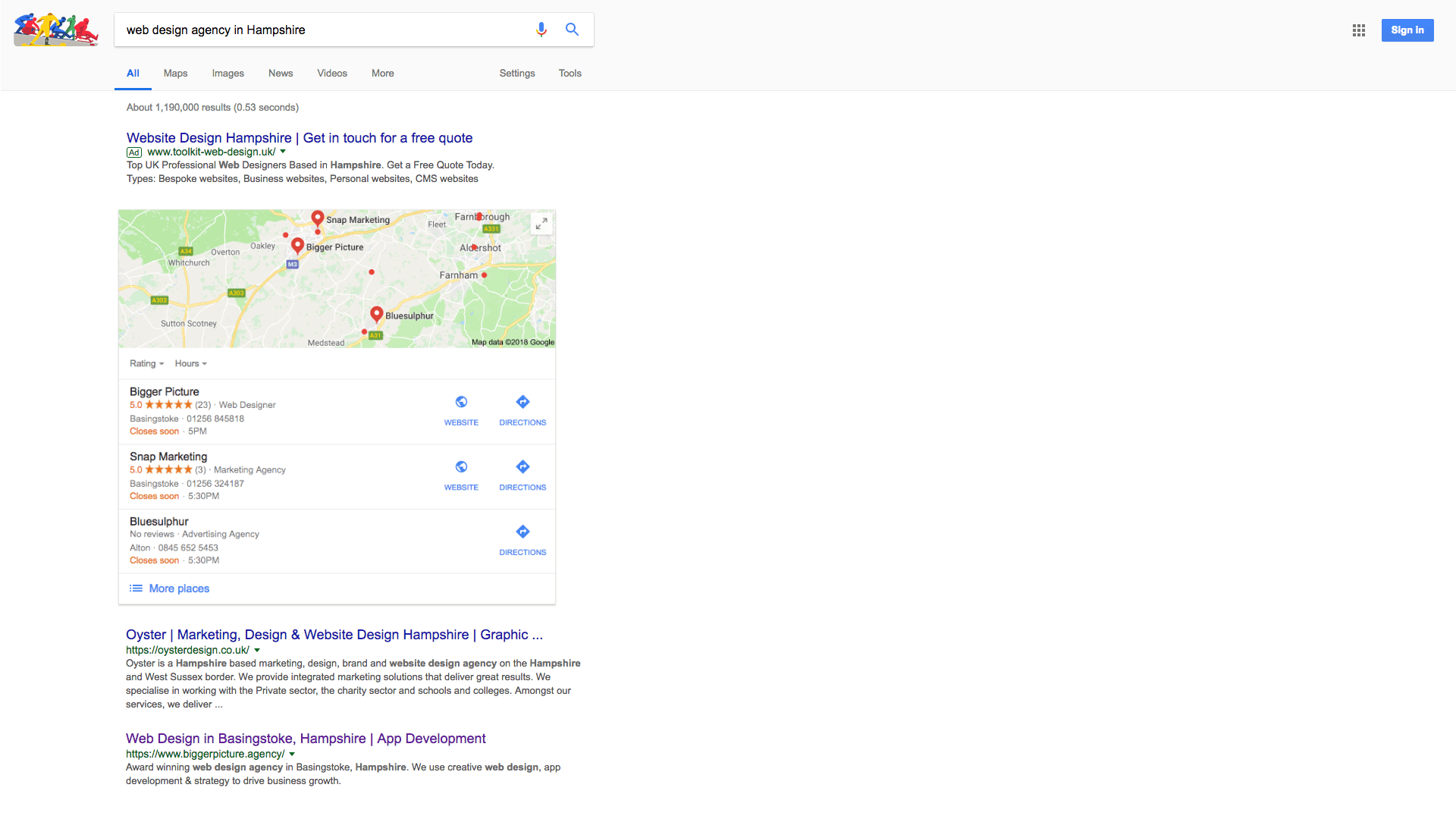Open Snap Marketing website globe icon

coord(461,466)
